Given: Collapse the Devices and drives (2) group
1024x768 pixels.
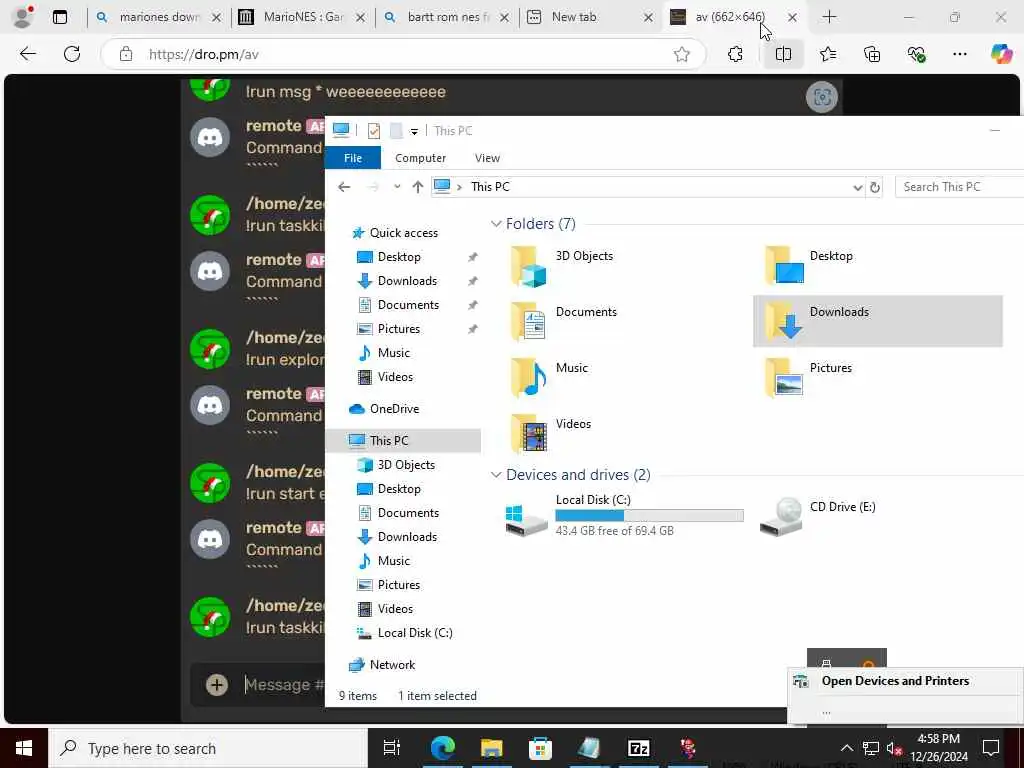Looking at the screenshot, I should (x=496, y=475).
